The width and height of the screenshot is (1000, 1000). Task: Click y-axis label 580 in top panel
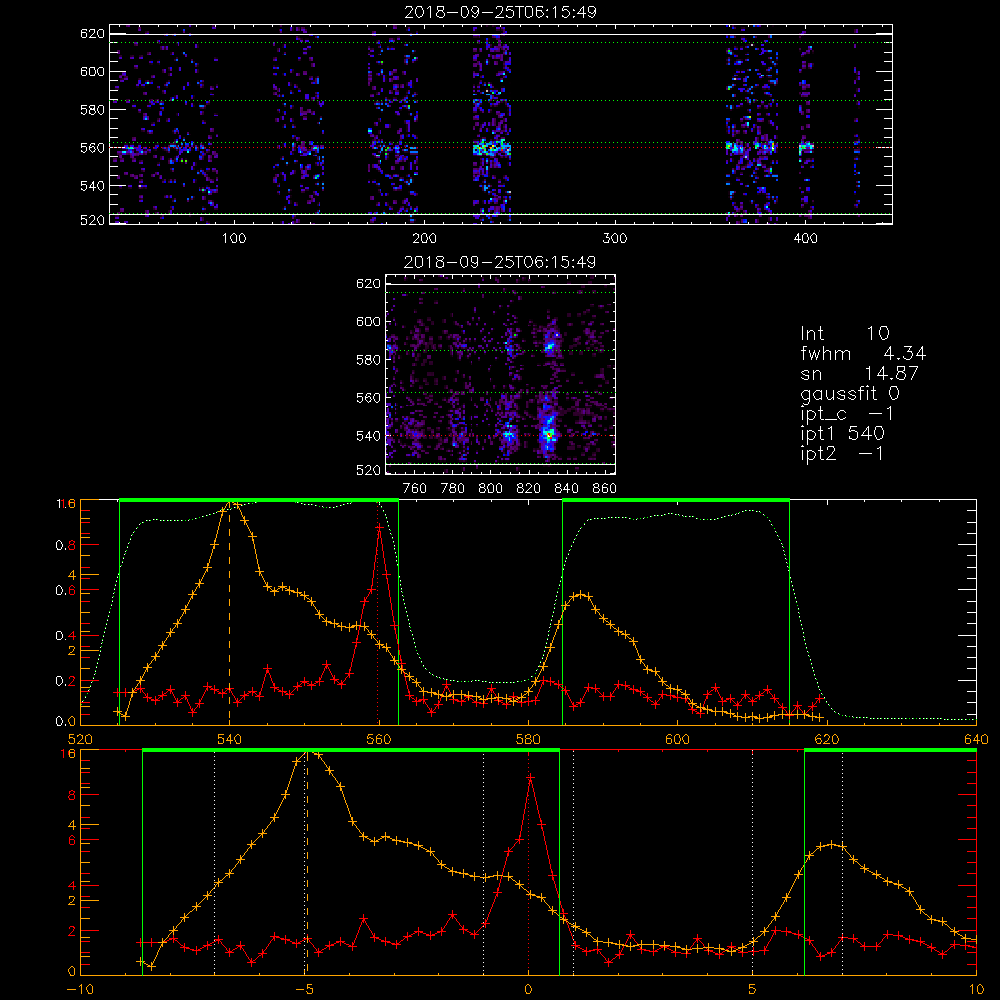coord(92,110)
